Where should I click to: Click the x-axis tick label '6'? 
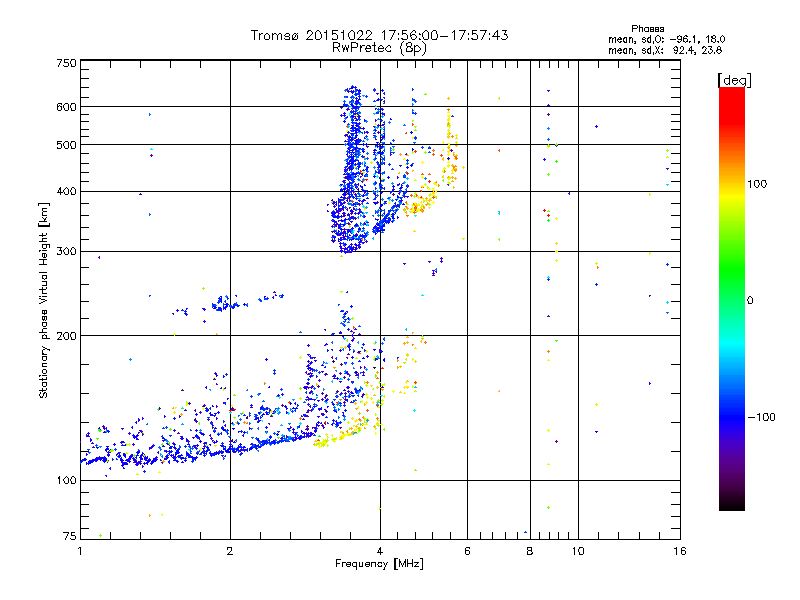click(467, 551)
